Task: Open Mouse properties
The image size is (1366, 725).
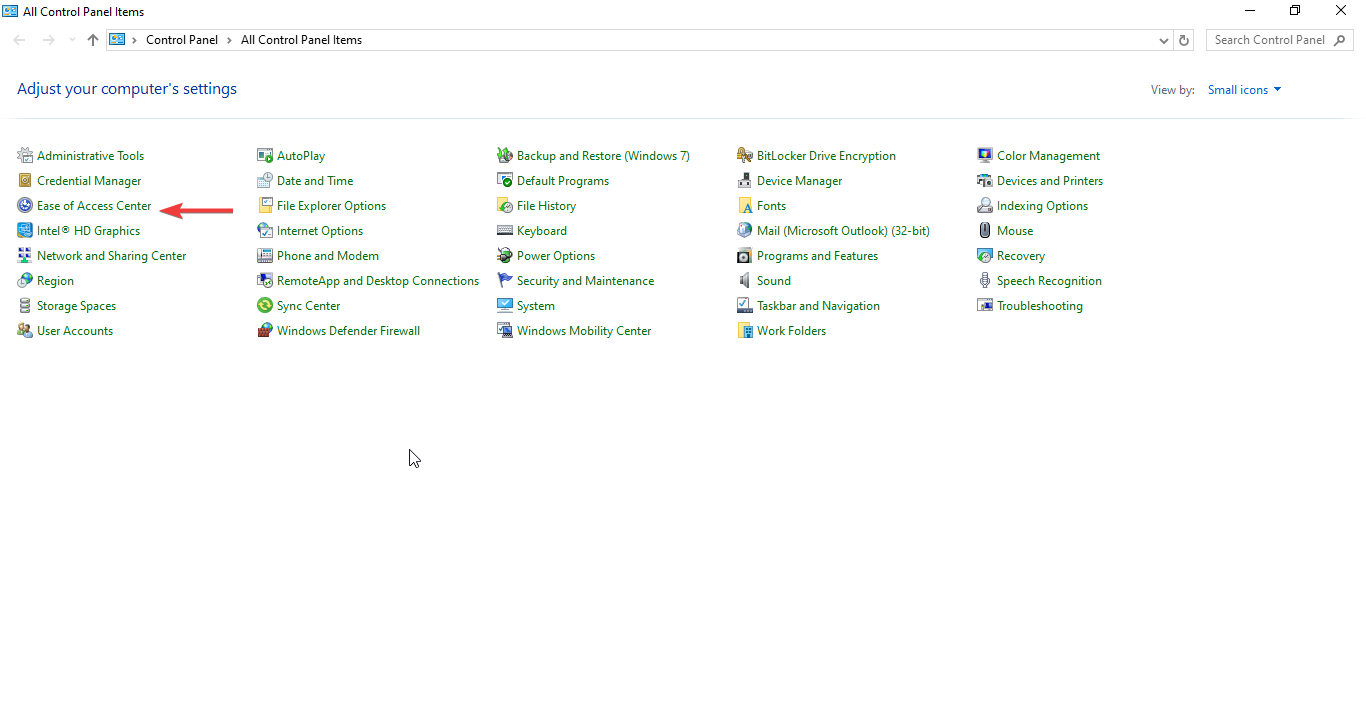Action: point(1015,230)
